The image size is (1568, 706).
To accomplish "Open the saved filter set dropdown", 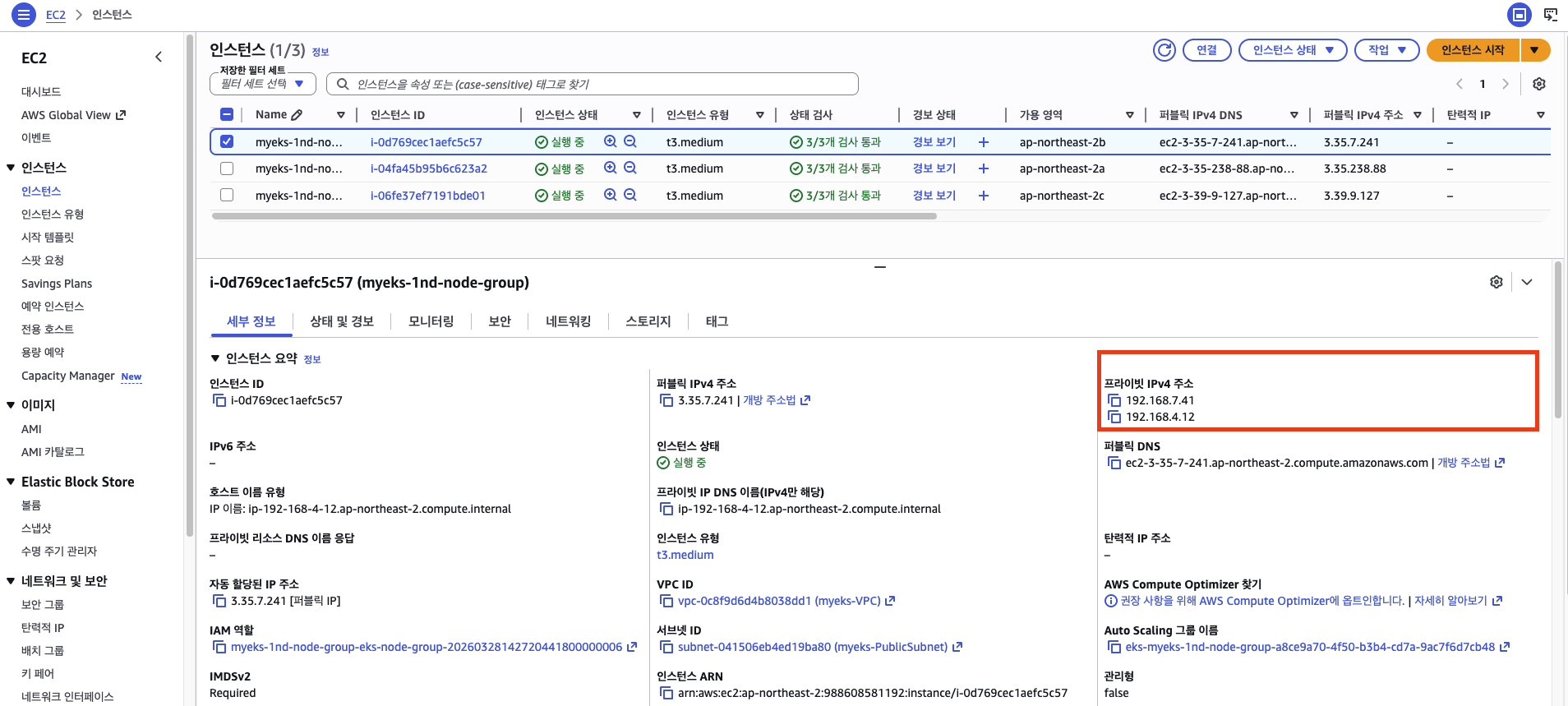I will (x=263, y=84).
